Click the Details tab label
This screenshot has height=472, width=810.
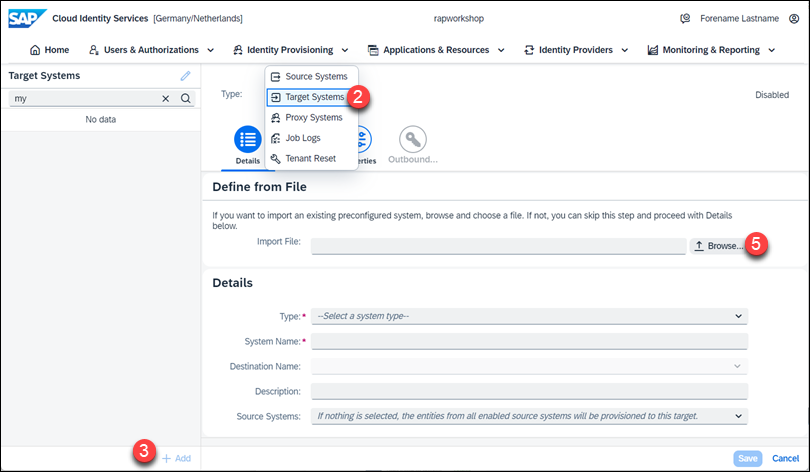(x=248, y=161)
